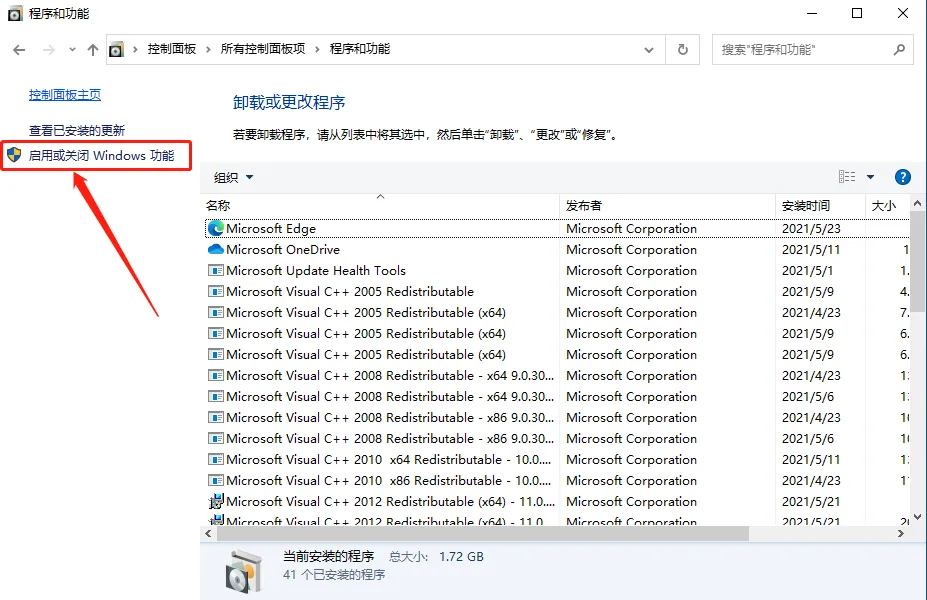Open address bar history dropdown
Image resolution: width=927 pixels, height=600 pixels.
tap(649, 50)
